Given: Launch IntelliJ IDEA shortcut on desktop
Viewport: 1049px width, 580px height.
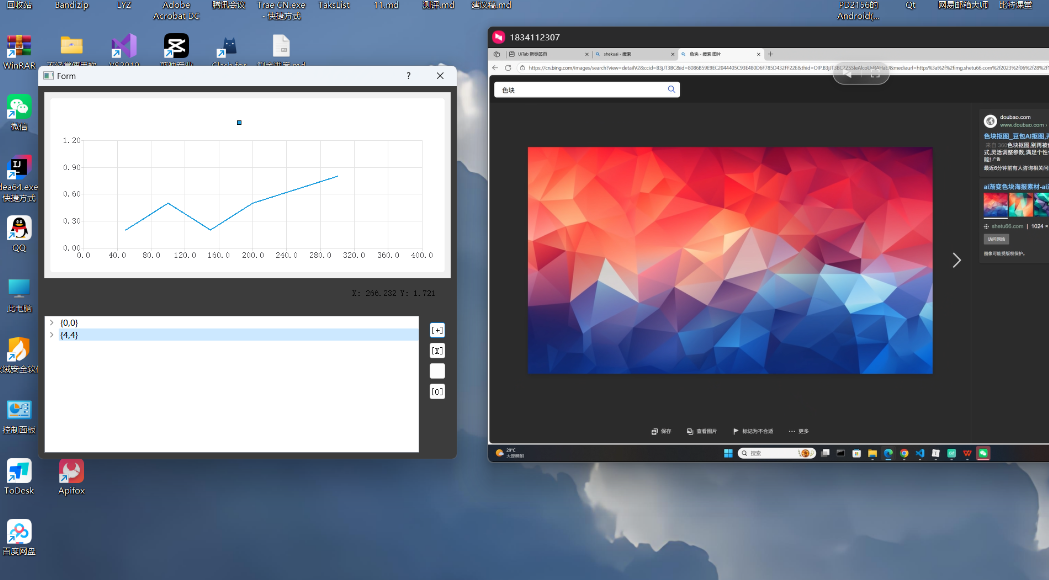Looking at the screenshot, I should click(19, 179).
